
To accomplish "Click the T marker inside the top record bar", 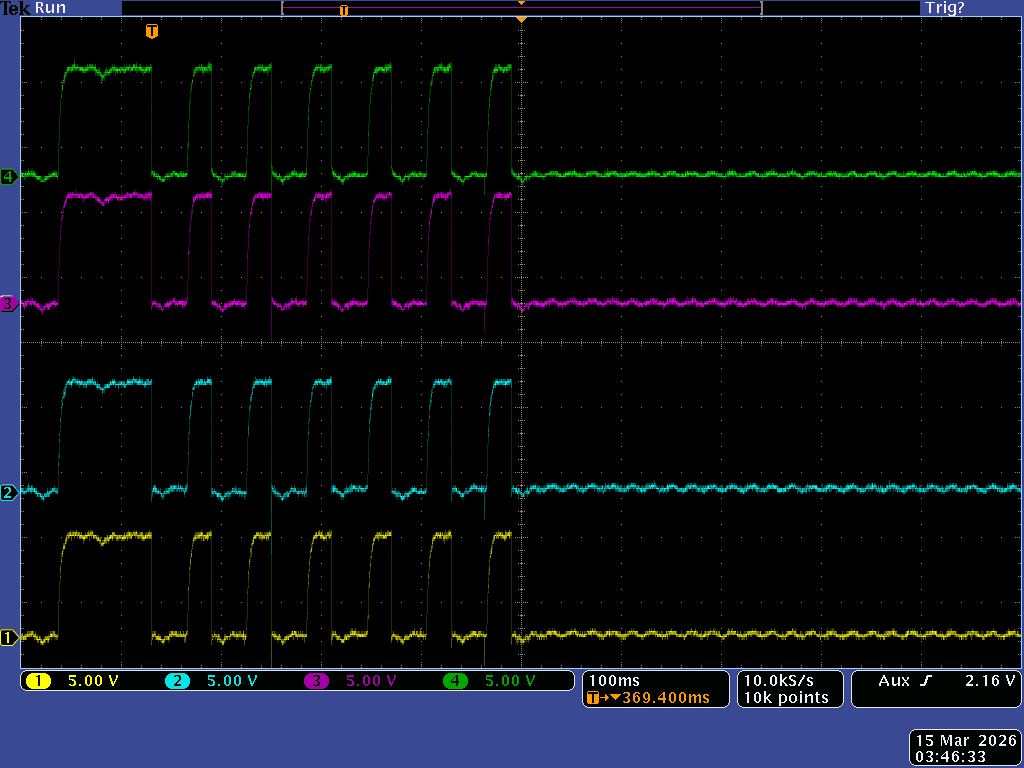I will coord(344,10).
